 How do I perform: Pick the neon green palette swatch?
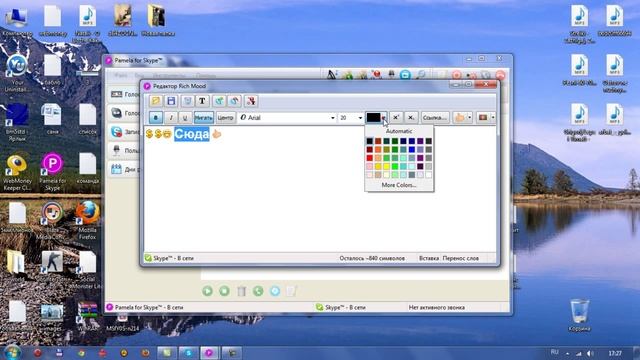click(395, 167)
